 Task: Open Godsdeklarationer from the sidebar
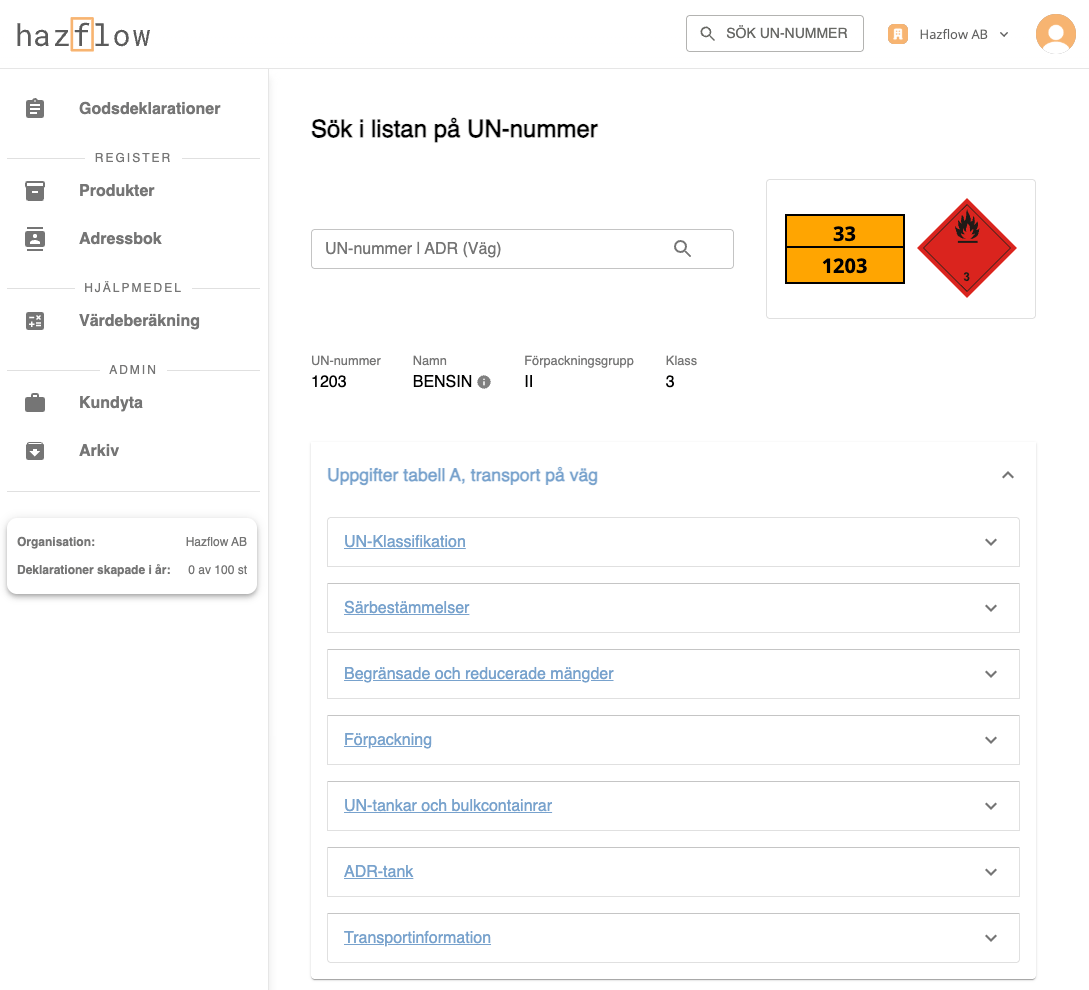[150, 109]
